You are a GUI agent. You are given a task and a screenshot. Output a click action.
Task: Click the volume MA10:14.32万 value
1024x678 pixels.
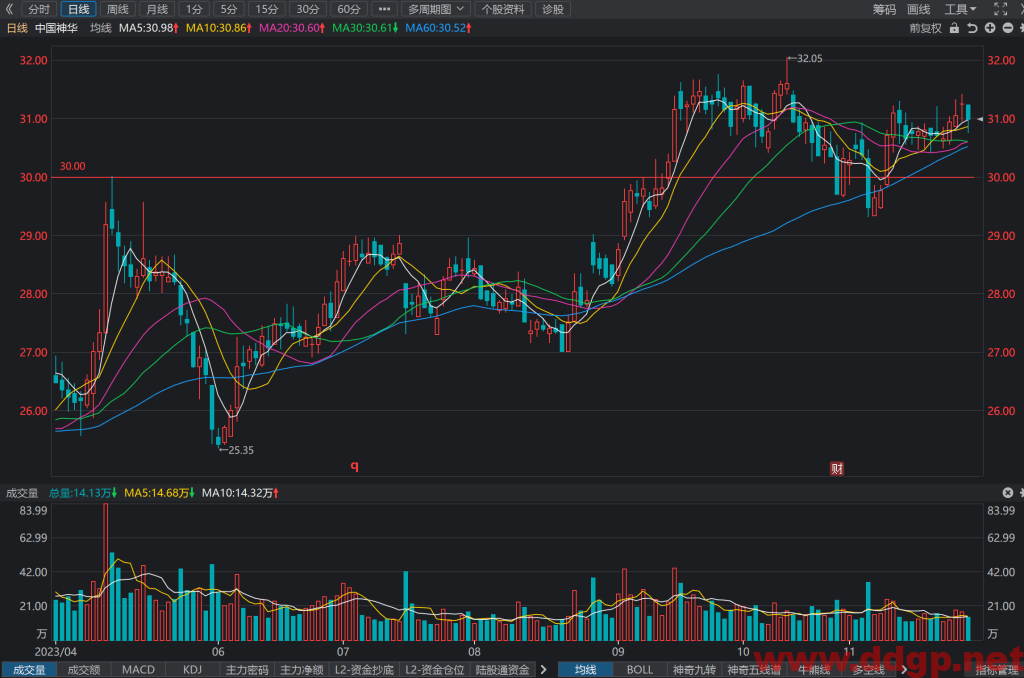[x=240, y=493]
